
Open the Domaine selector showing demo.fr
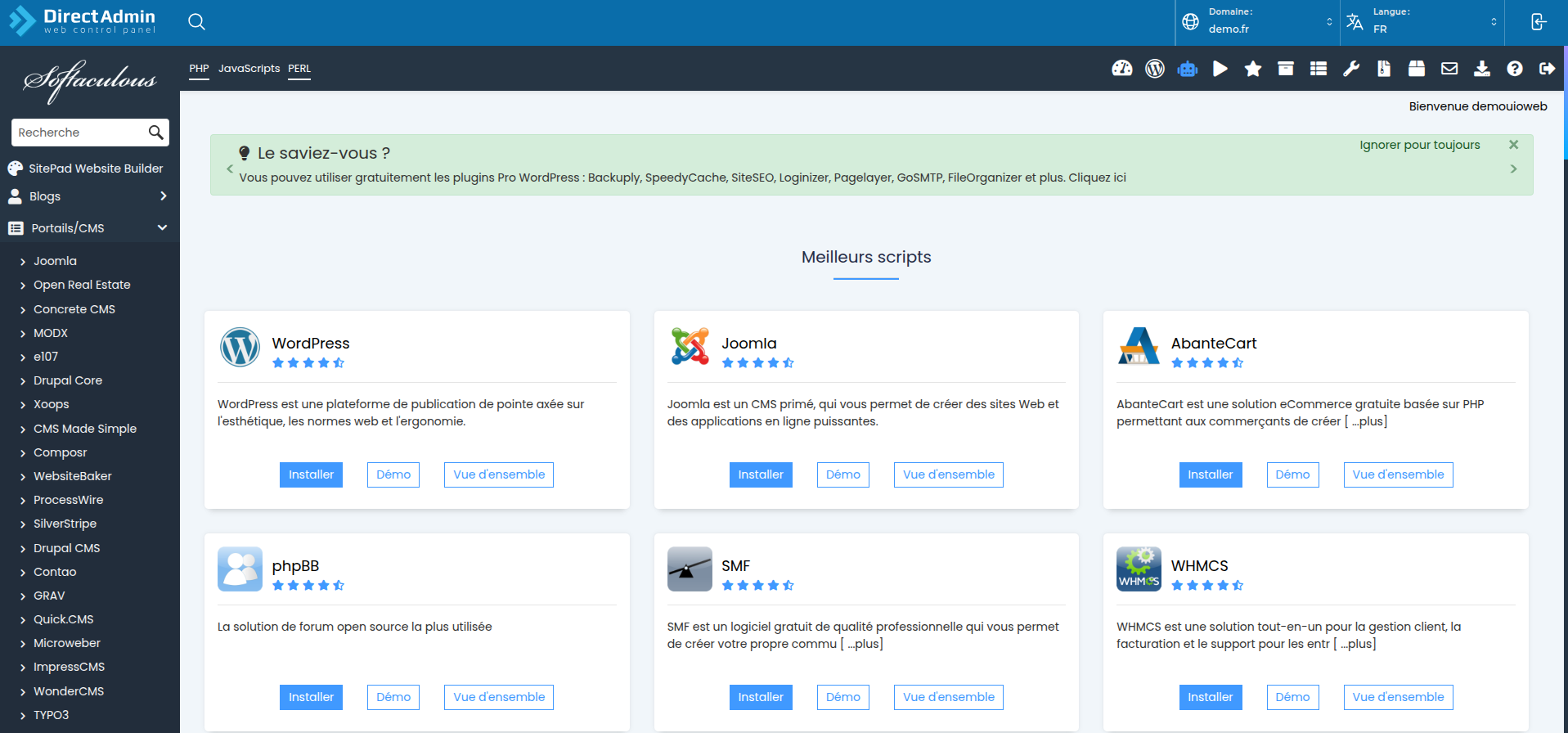1258,22
